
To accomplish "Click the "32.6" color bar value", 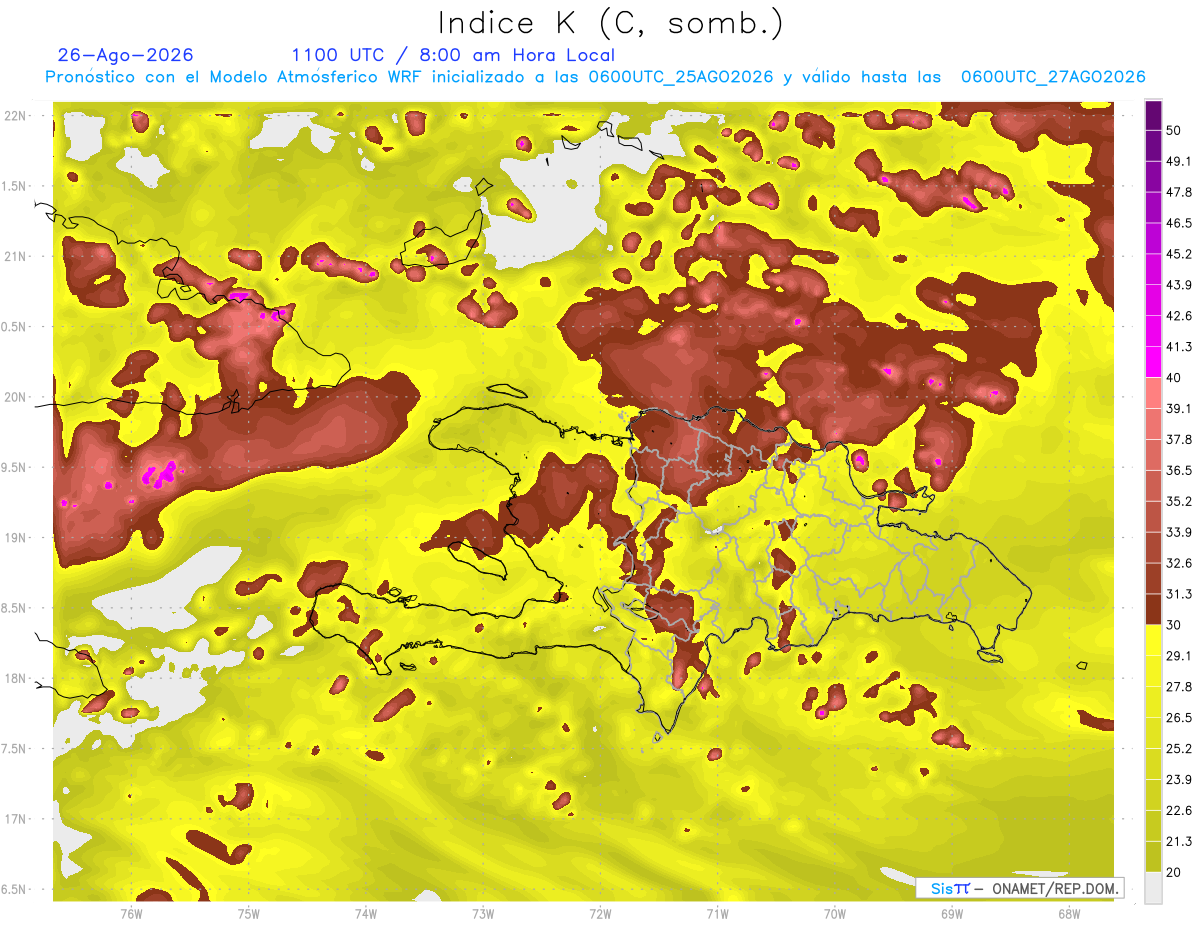I will (x=1179, y=563).
